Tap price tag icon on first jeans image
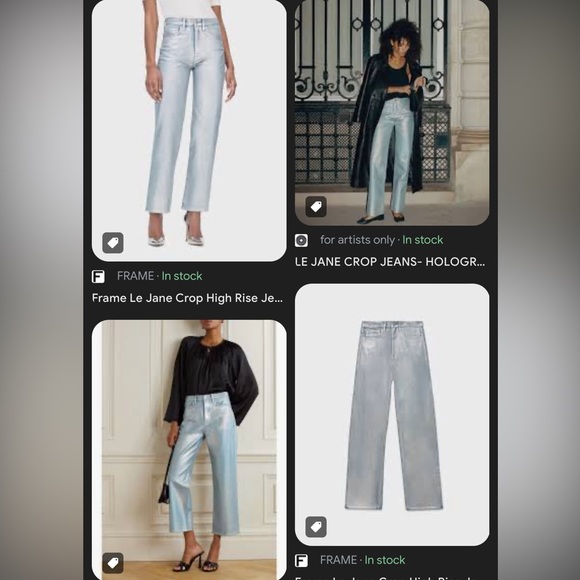580x580 pixels. (113, 243)
